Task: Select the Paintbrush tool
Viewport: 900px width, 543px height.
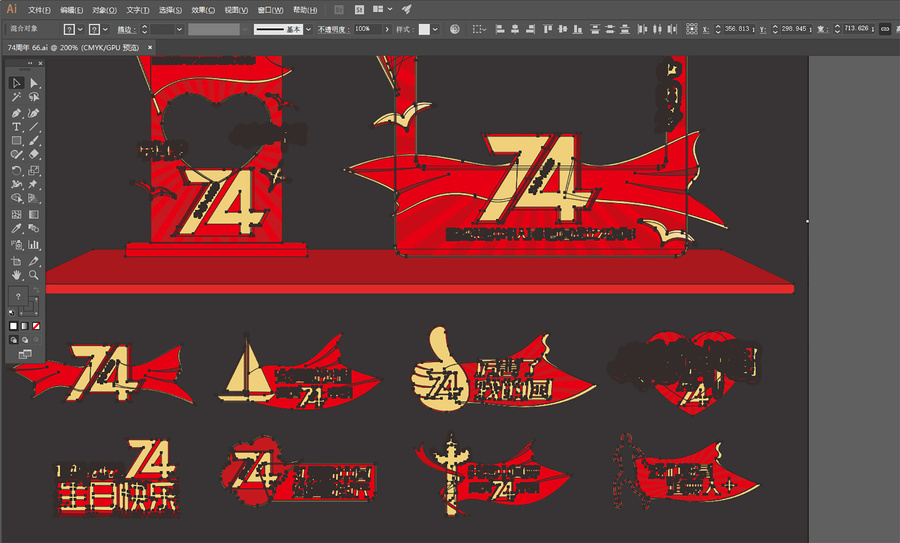Action: 34,141
